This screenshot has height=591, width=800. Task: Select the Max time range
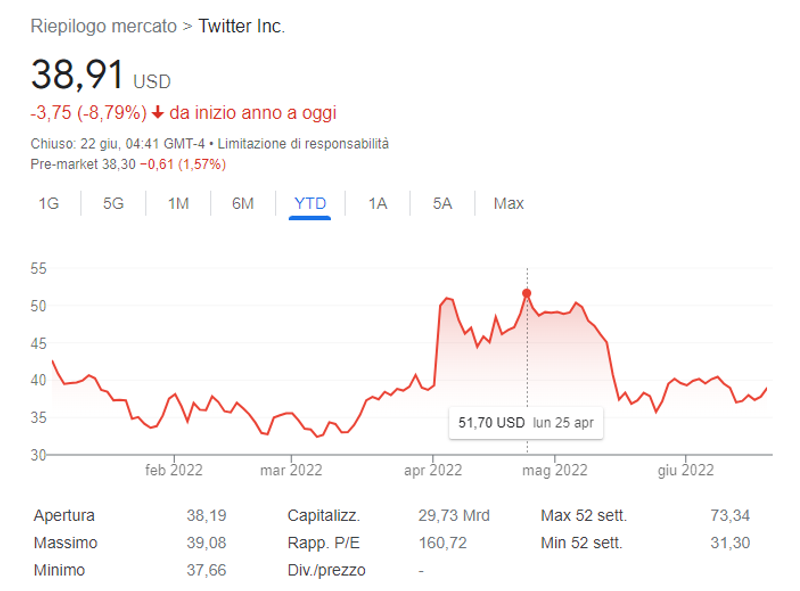509,203
